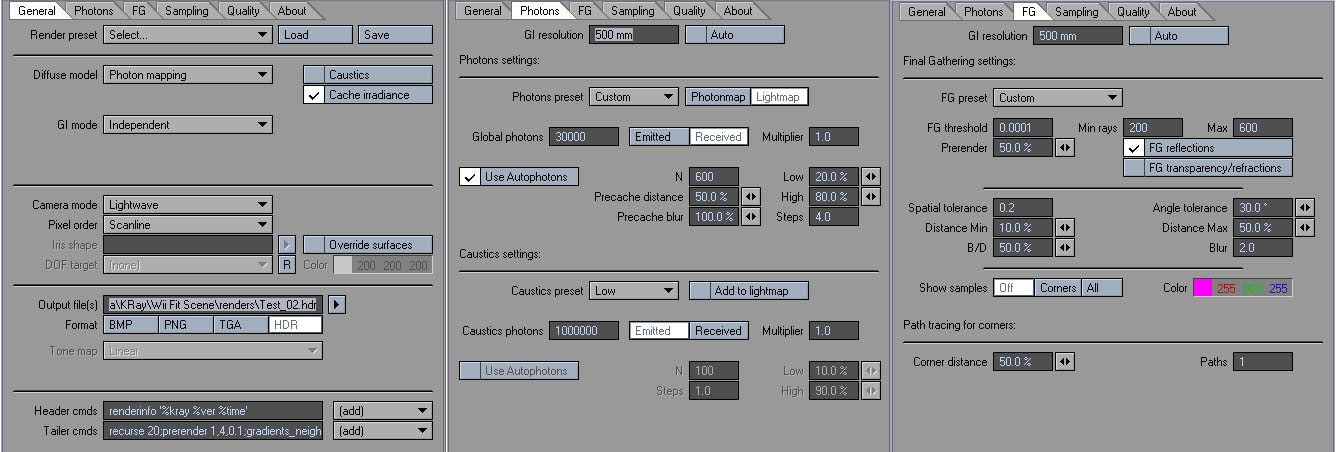Enable the Caustics checkbox
Screen dimensions: 1336x452
click(315, 75)
